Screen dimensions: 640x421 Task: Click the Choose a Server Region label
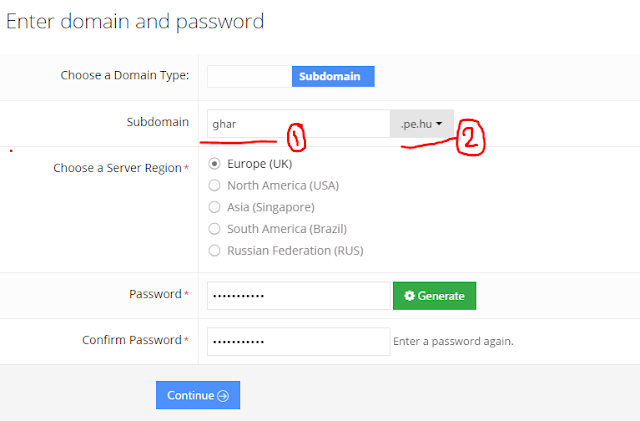click(x=118, y=168)
